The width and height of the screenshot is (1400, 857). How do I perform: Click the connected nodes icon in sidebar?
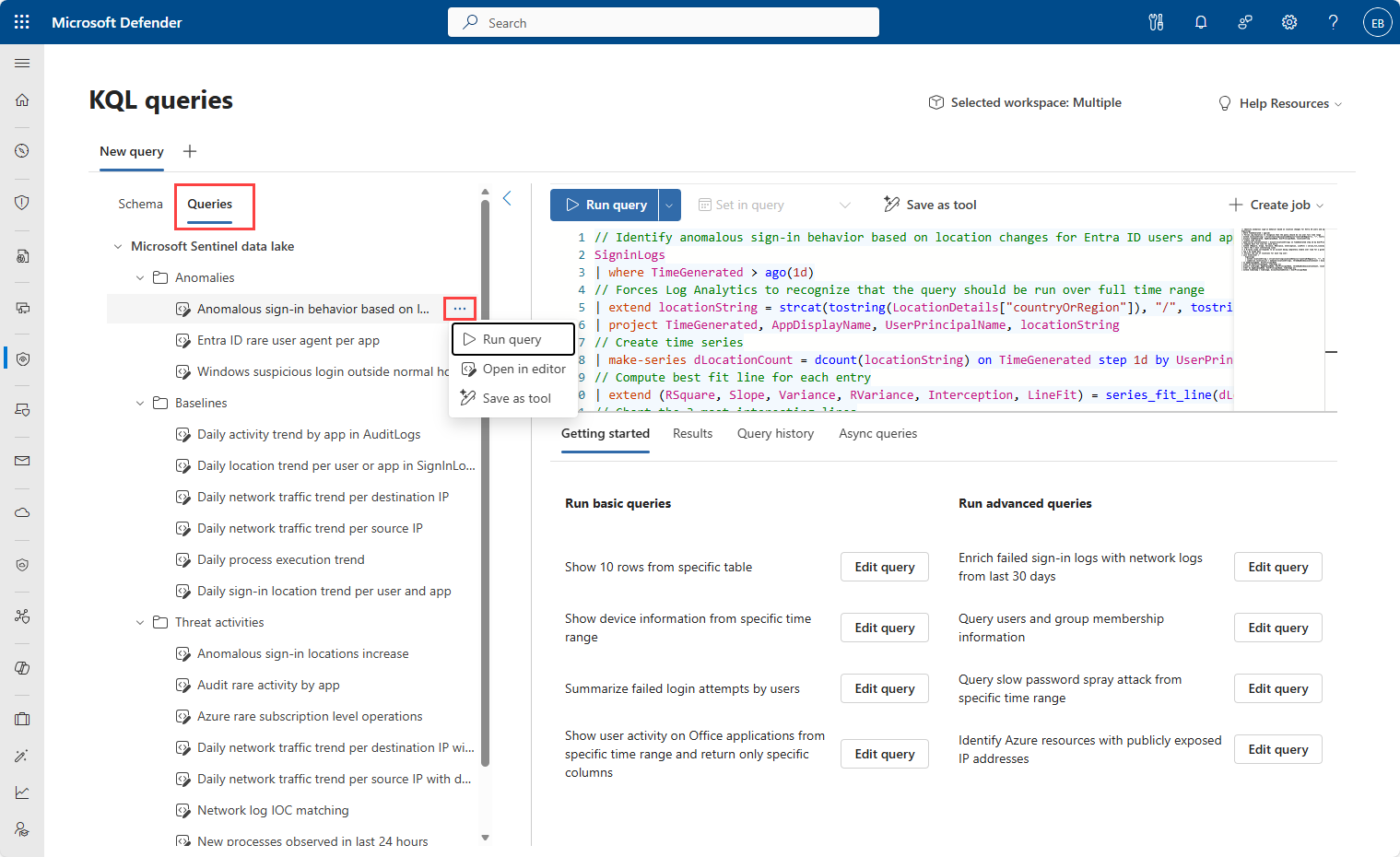[22, 616]
